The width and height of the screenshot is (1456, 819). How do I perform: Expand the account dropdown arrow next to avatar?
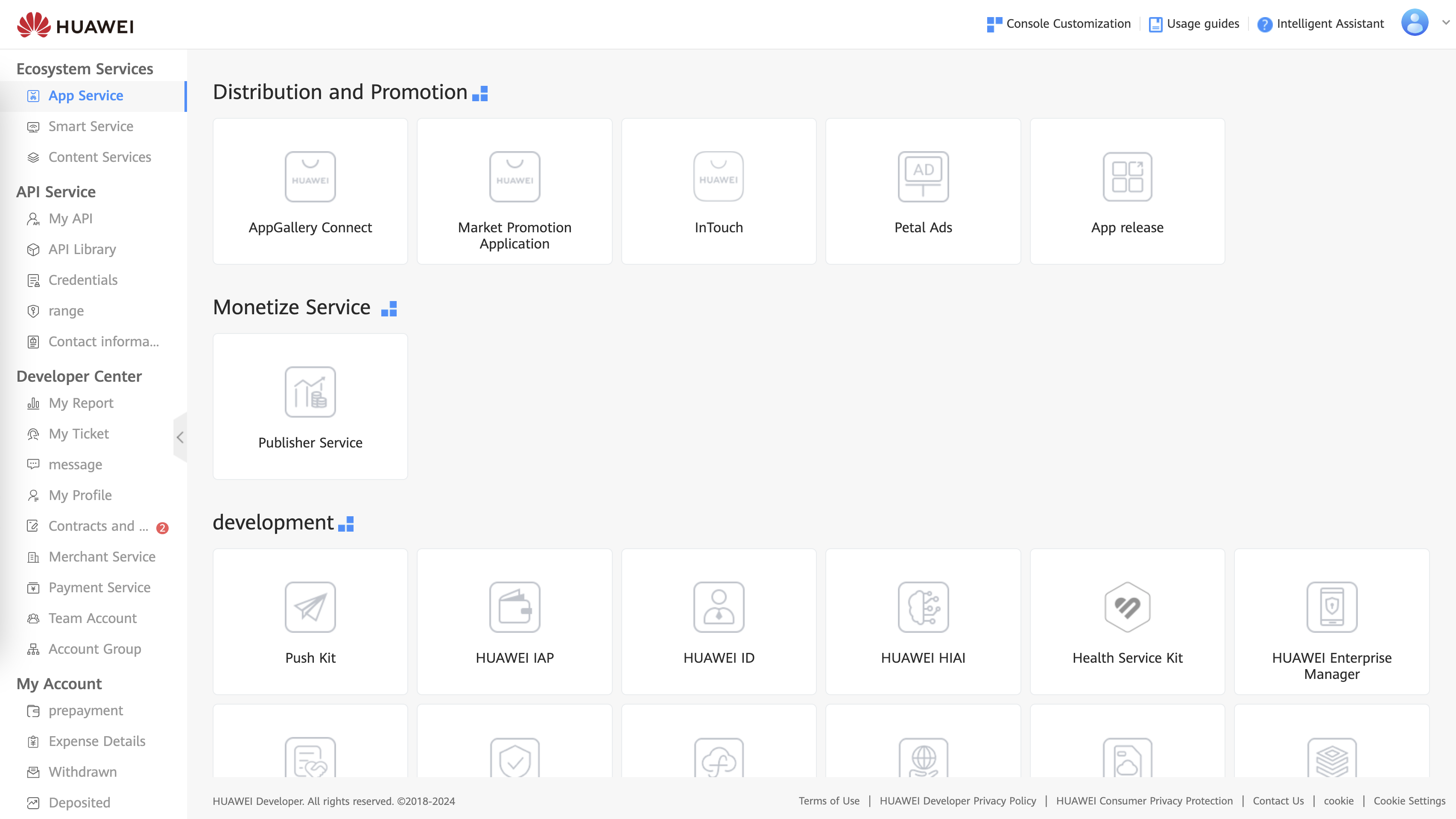pos(1446,23)
